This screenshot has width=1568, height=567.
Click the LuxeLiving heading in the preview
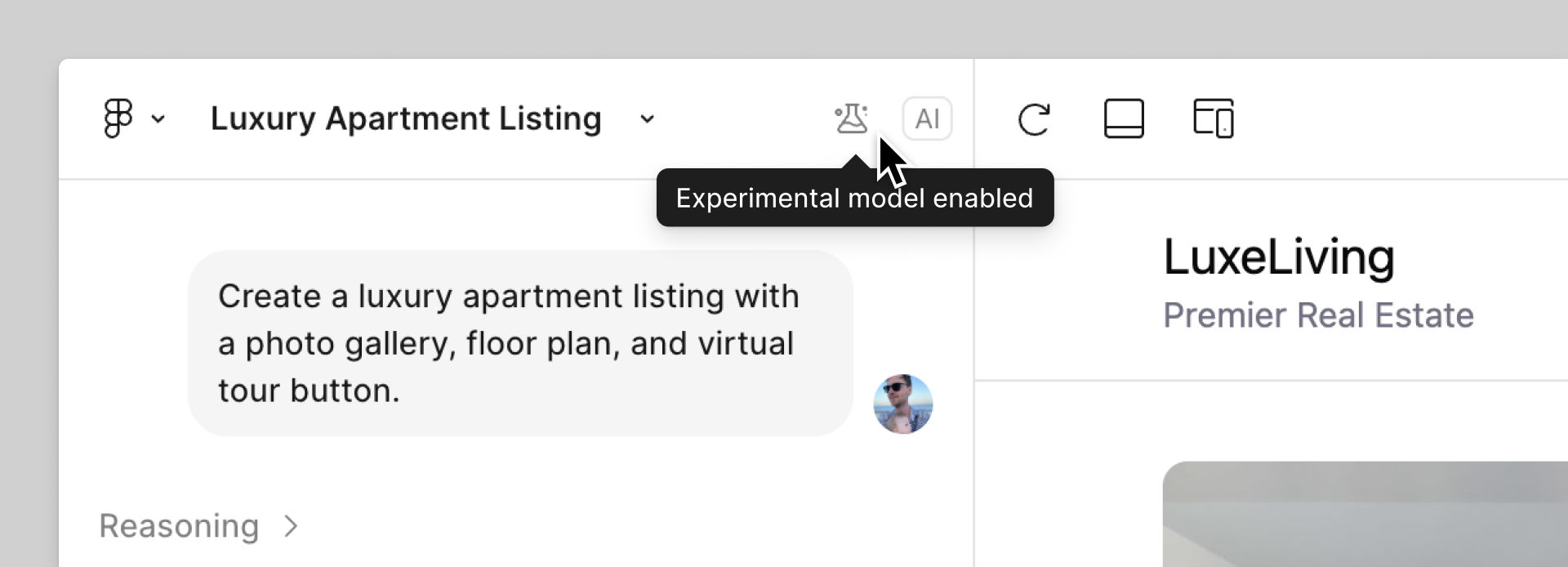[x=1279, y=257]
